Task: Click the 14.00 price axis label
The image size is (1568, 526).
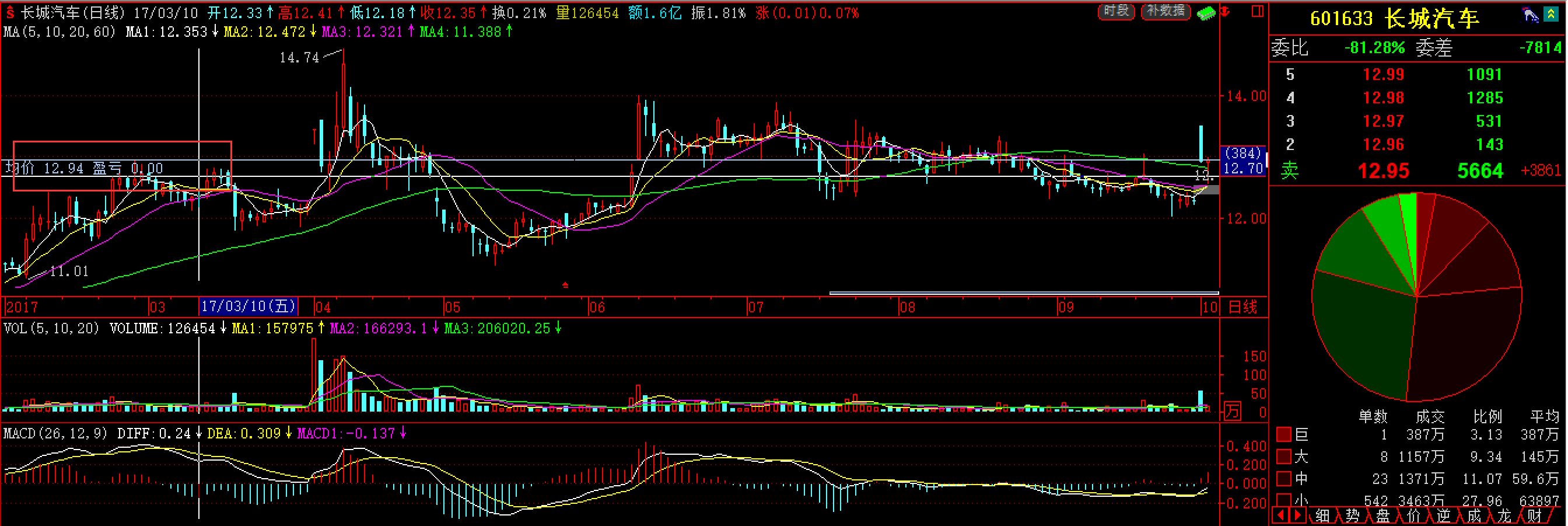Action: pyautogui.click(x=1246, y=96)
